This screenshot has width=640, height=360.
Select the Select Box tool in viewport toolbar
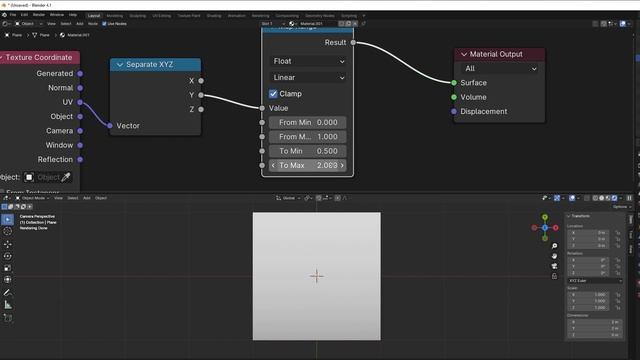(x=7, y=220)
